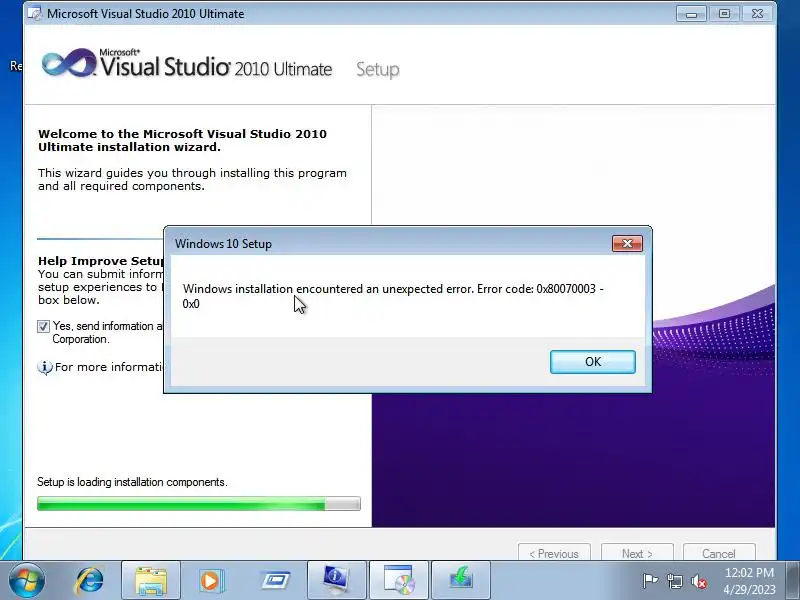Click the Show desktop button at taskbar end
800x600 pixels.
(x=793, y=581)
